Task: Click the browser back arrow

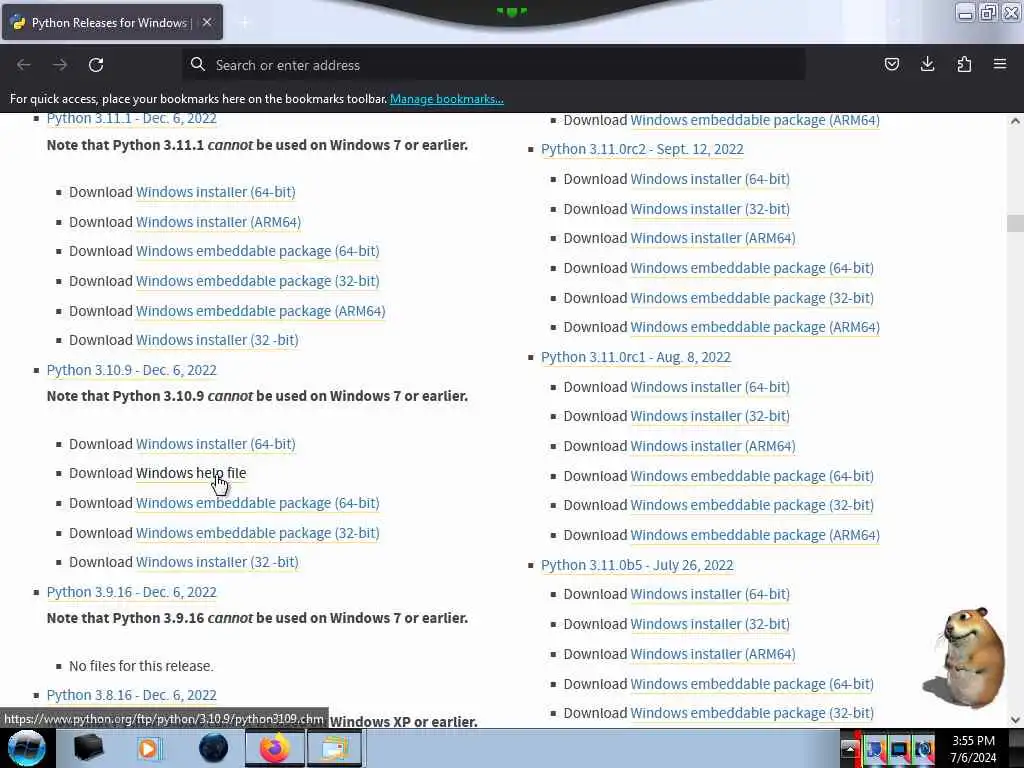Action: (x=24, y=65)
